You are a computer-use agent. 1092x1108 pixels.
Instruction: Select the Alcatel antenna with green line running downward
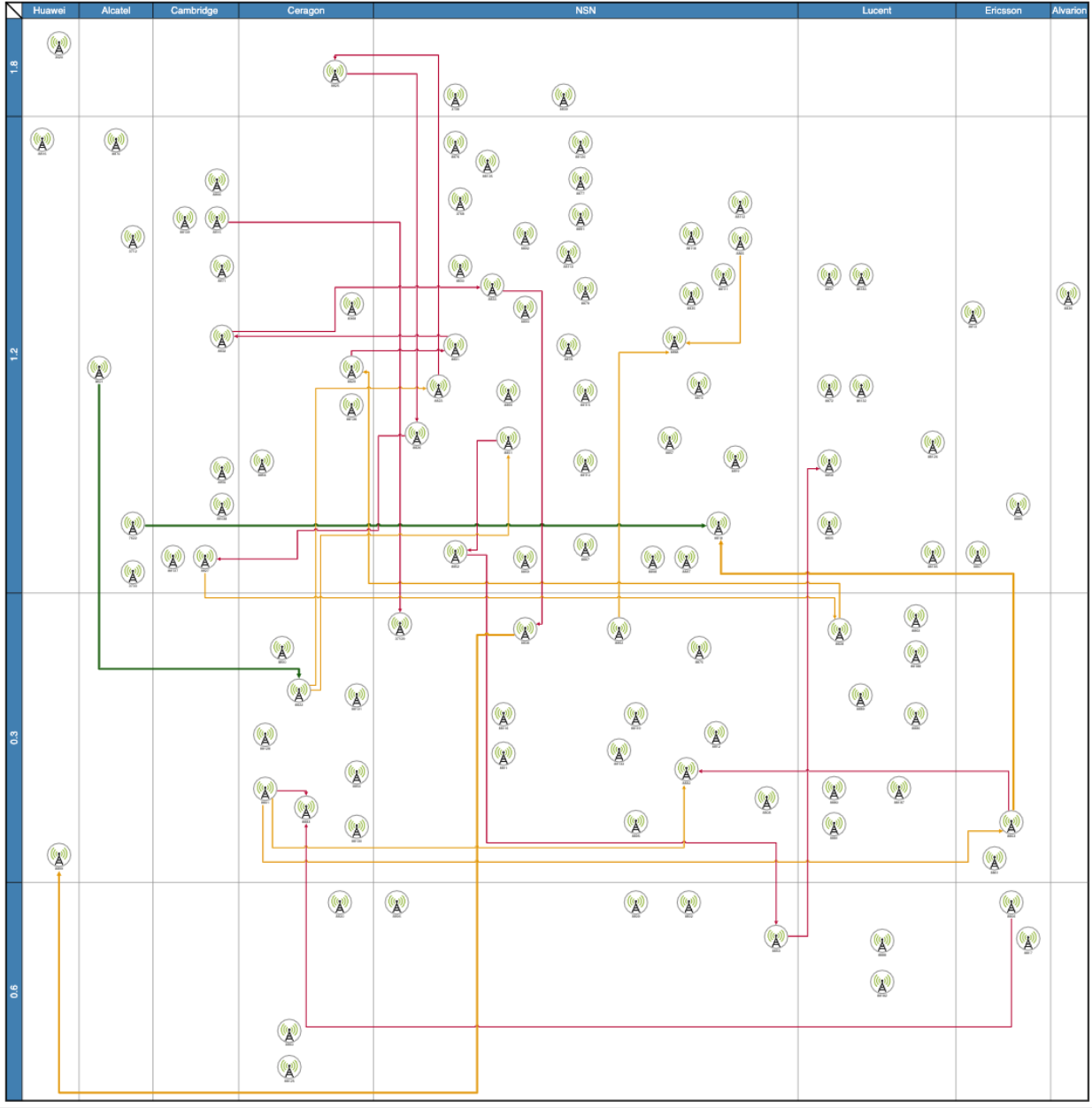pyautogui.click(x=99, y=368)
